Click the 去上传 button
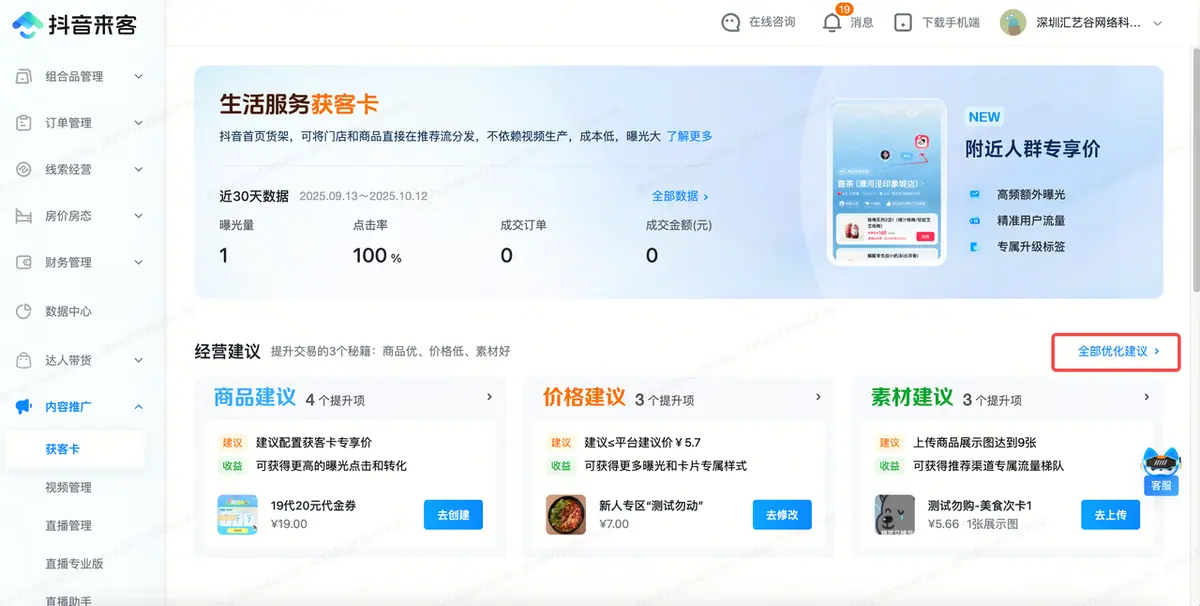Viewport: 1200px width, 606px height. pos(1110,515)
